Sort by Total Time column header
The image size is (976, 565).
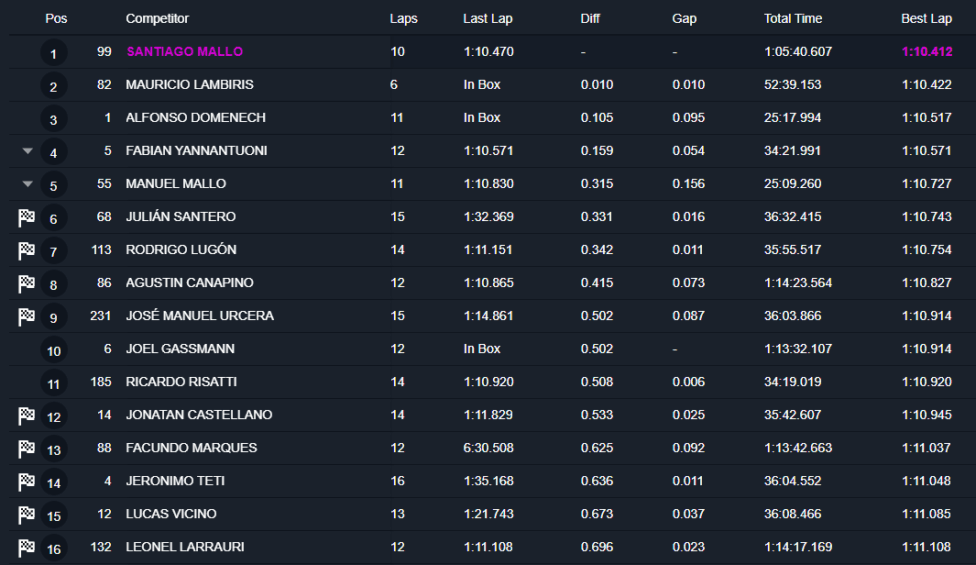[794, 19]
